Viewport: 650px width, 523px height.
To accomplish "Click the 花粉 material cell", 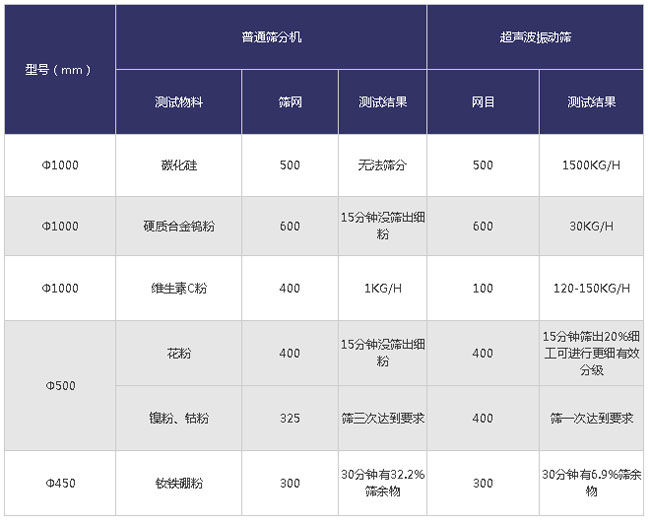I will (x=178, y=353).
